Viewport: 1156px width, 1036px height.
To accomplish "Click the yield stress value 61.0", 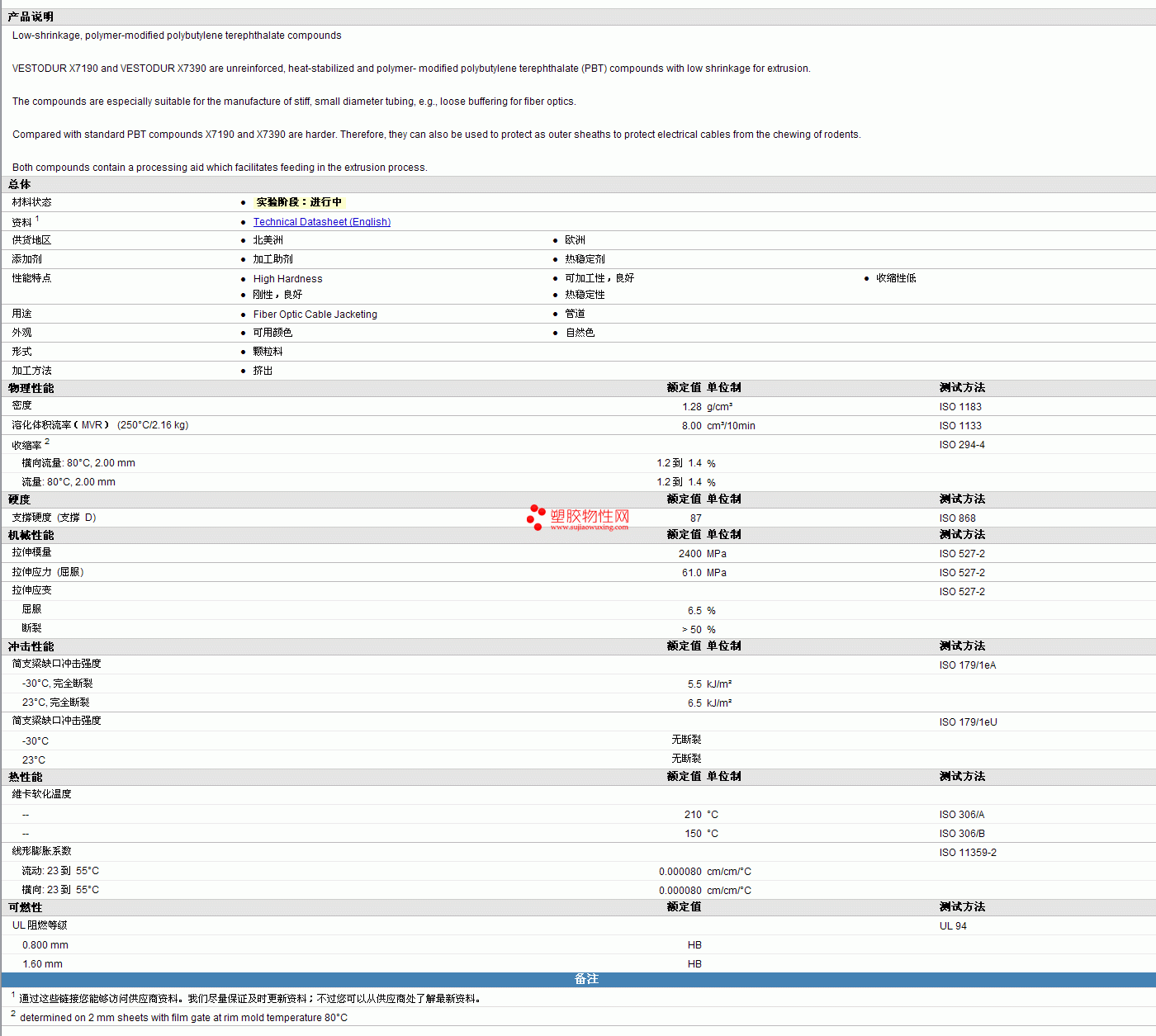I will point(692,573).
